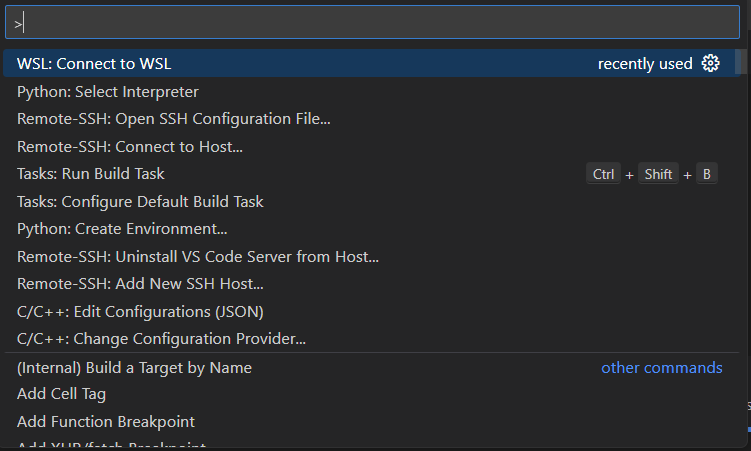Click the command list scrollbar thumb
Screen dimensions: 751x451
[740, 61]
